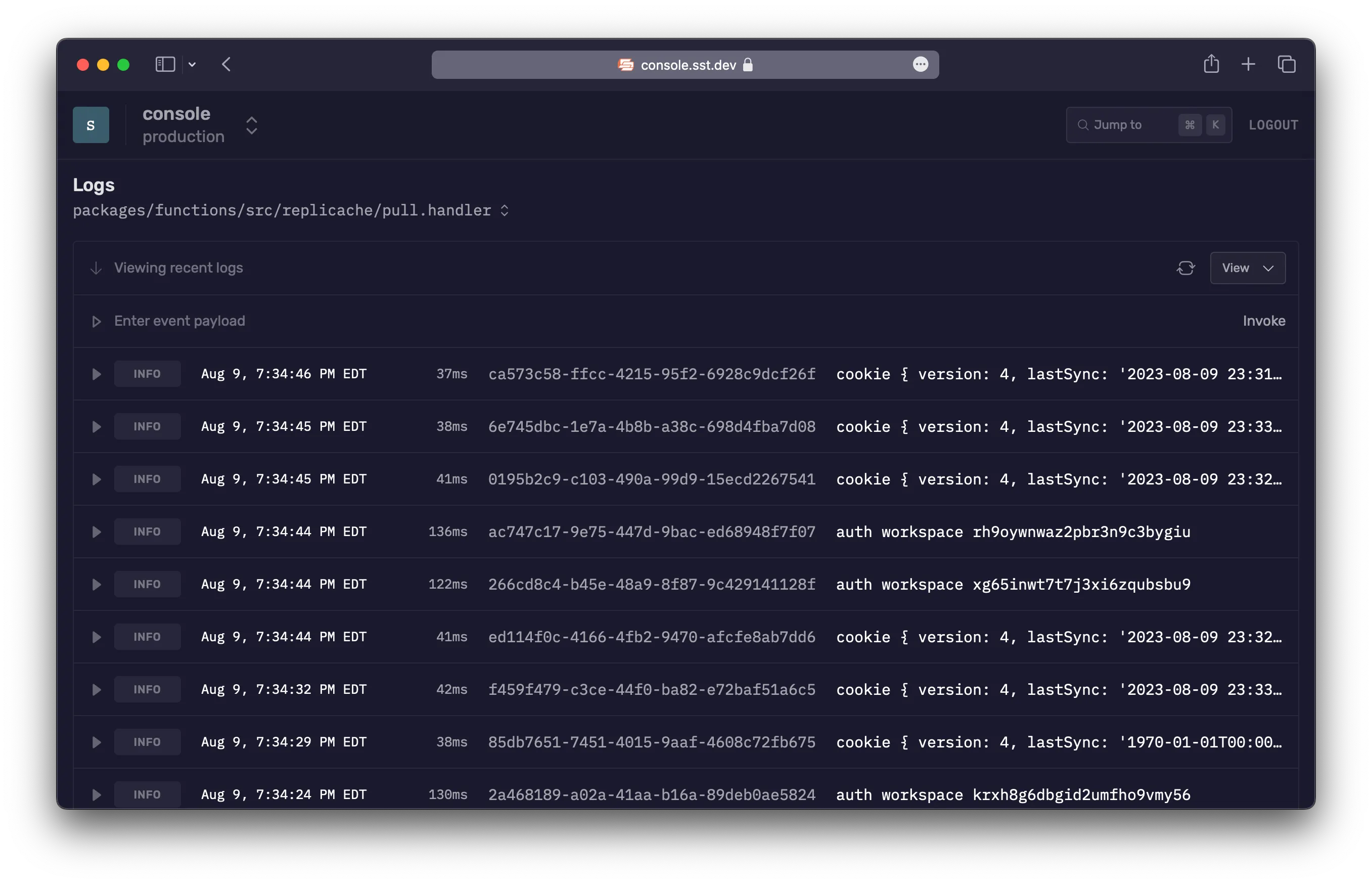The width and height of the screenshot is (1372, 884).
Task: Click the address bar more options icon
Action: (921, 64)
